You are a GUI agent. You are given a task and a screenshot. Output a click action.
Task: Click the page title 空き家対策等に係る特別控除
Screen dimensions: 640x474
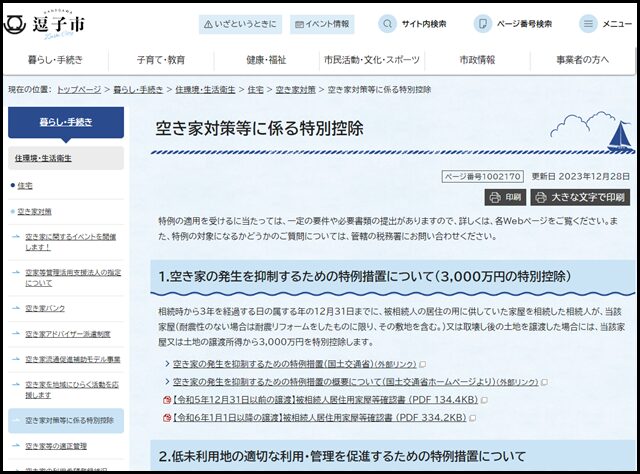[x=259, y=129]
